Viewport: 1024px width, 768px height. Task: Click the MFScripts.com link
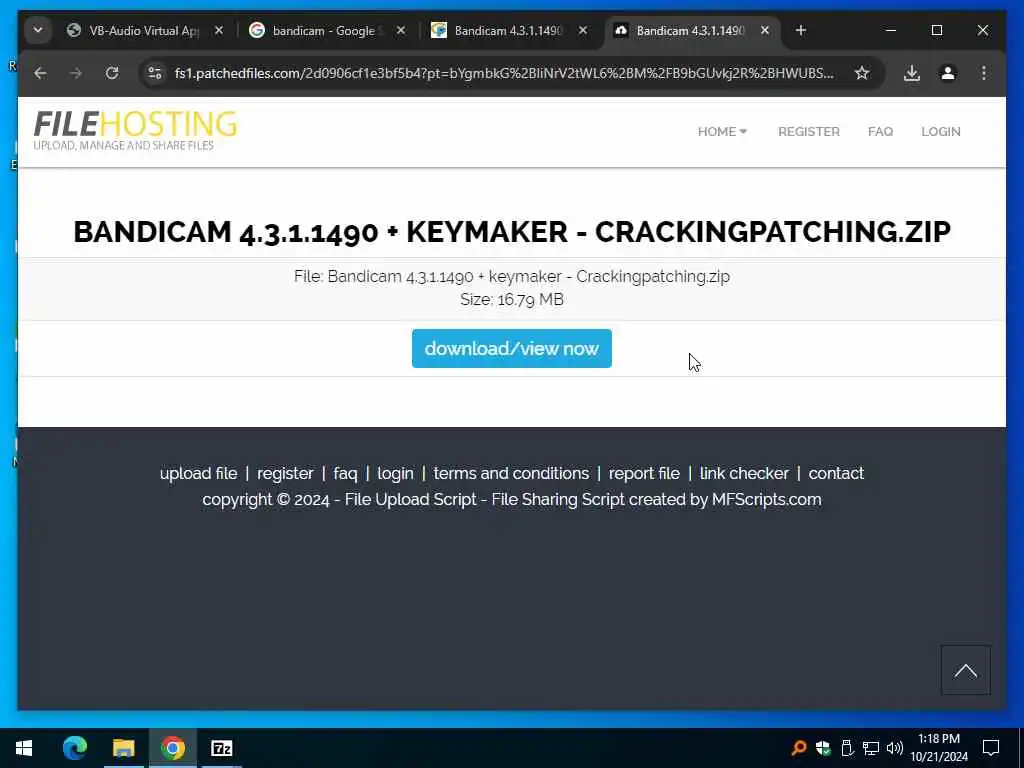767,500
